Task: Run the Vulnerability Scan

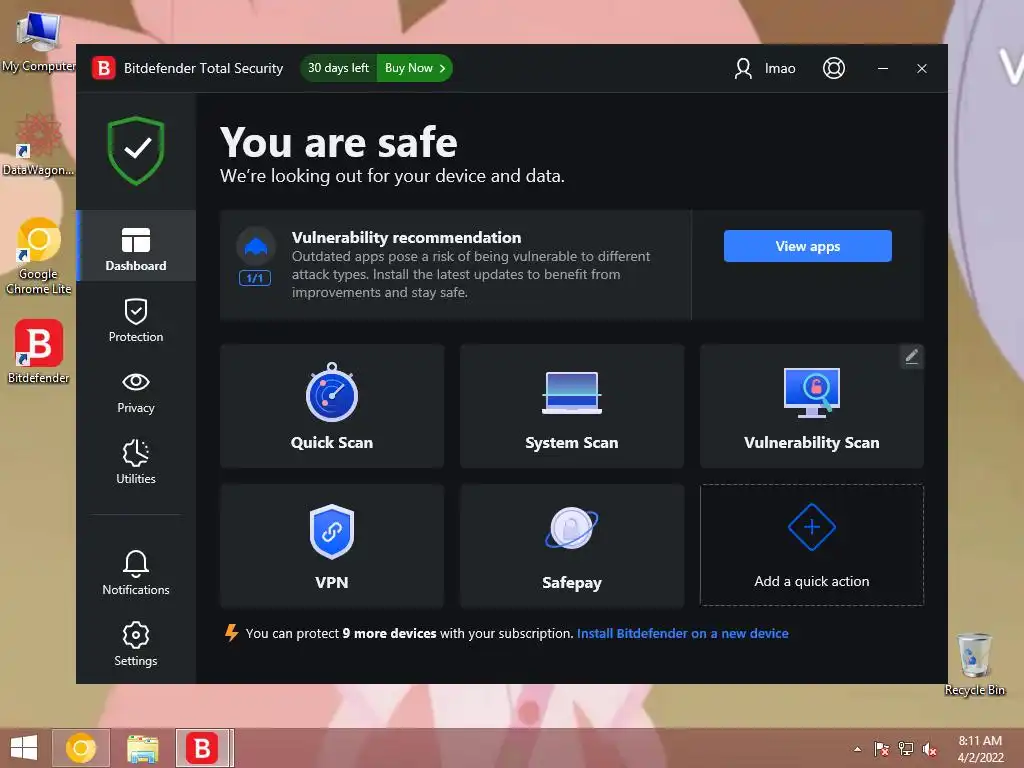Action: (811, 406)
